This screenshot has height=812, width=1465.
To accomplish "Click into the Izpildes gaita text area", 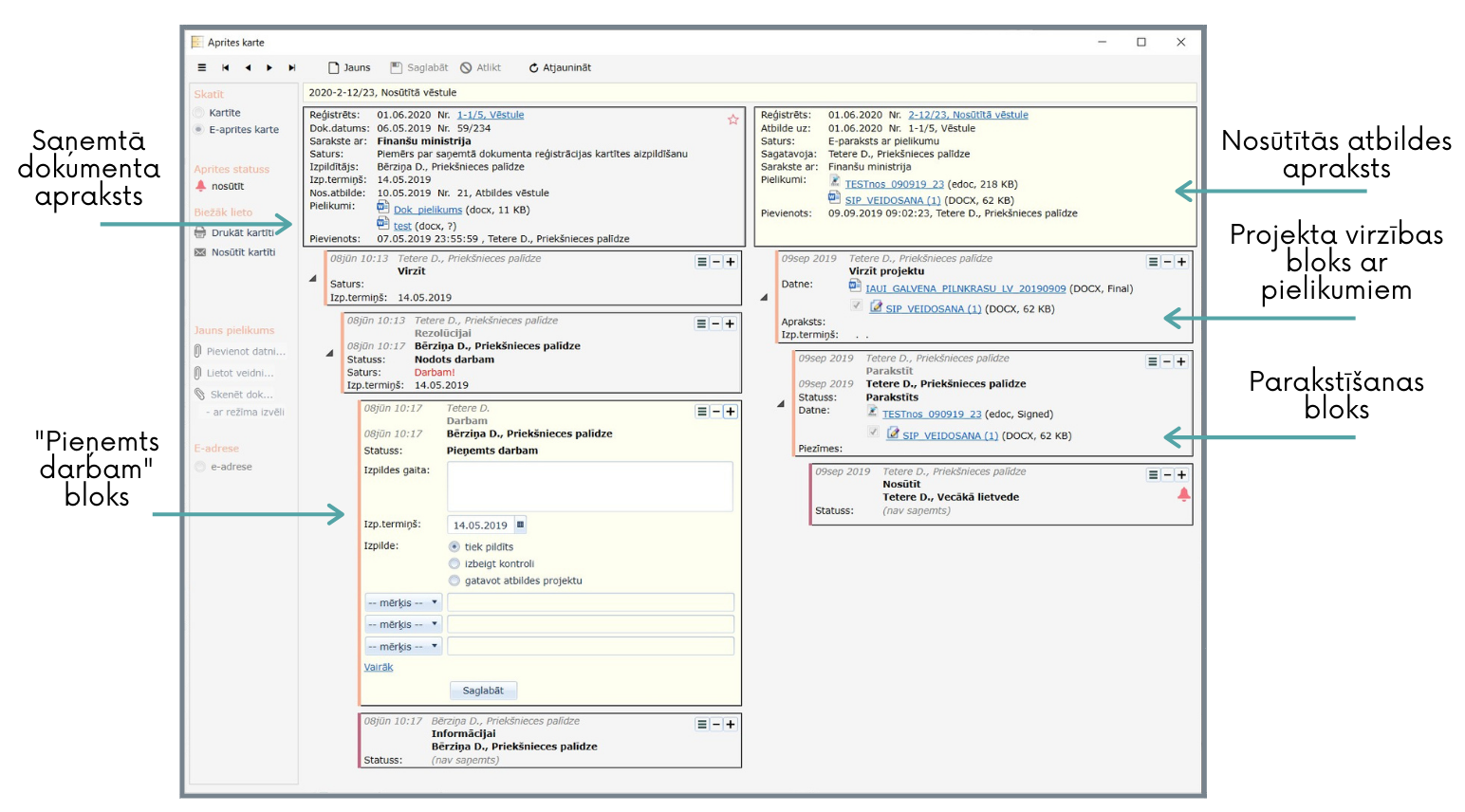I will [589, 487].
